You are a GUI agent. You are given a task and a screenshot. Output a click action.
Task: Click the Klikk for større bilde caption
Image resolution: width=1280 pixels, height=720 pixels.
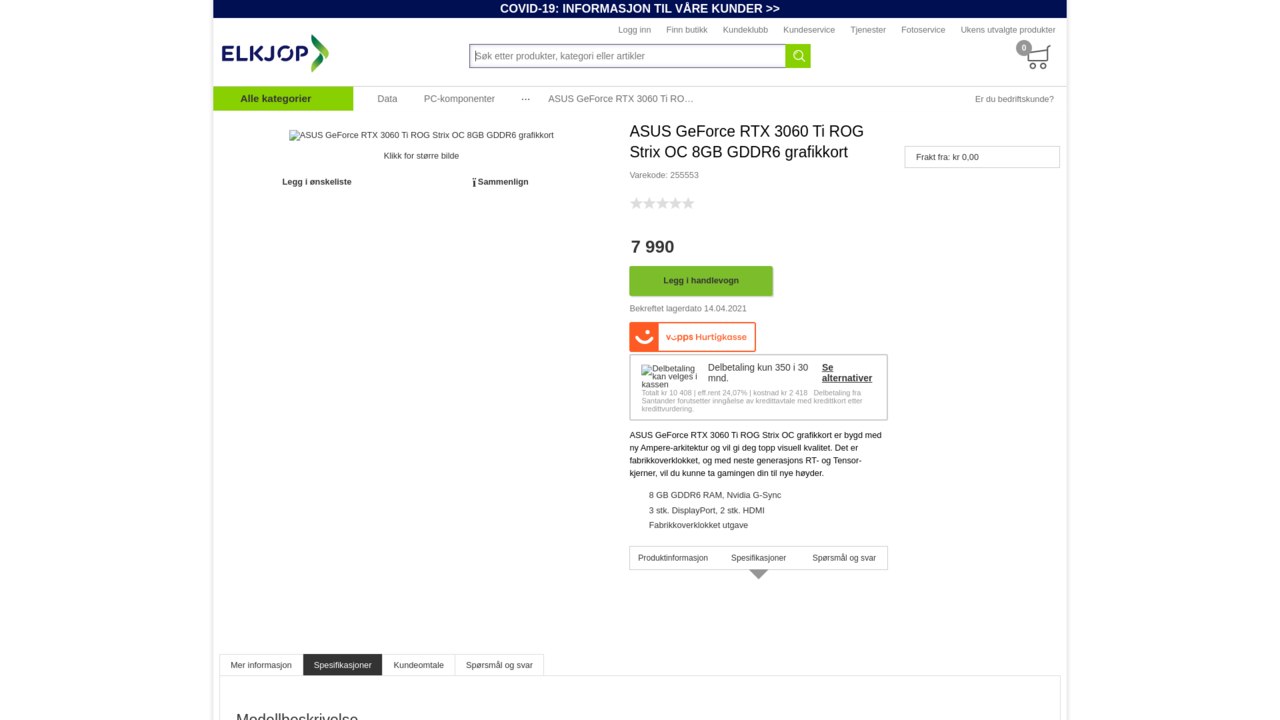click(421, 156)
